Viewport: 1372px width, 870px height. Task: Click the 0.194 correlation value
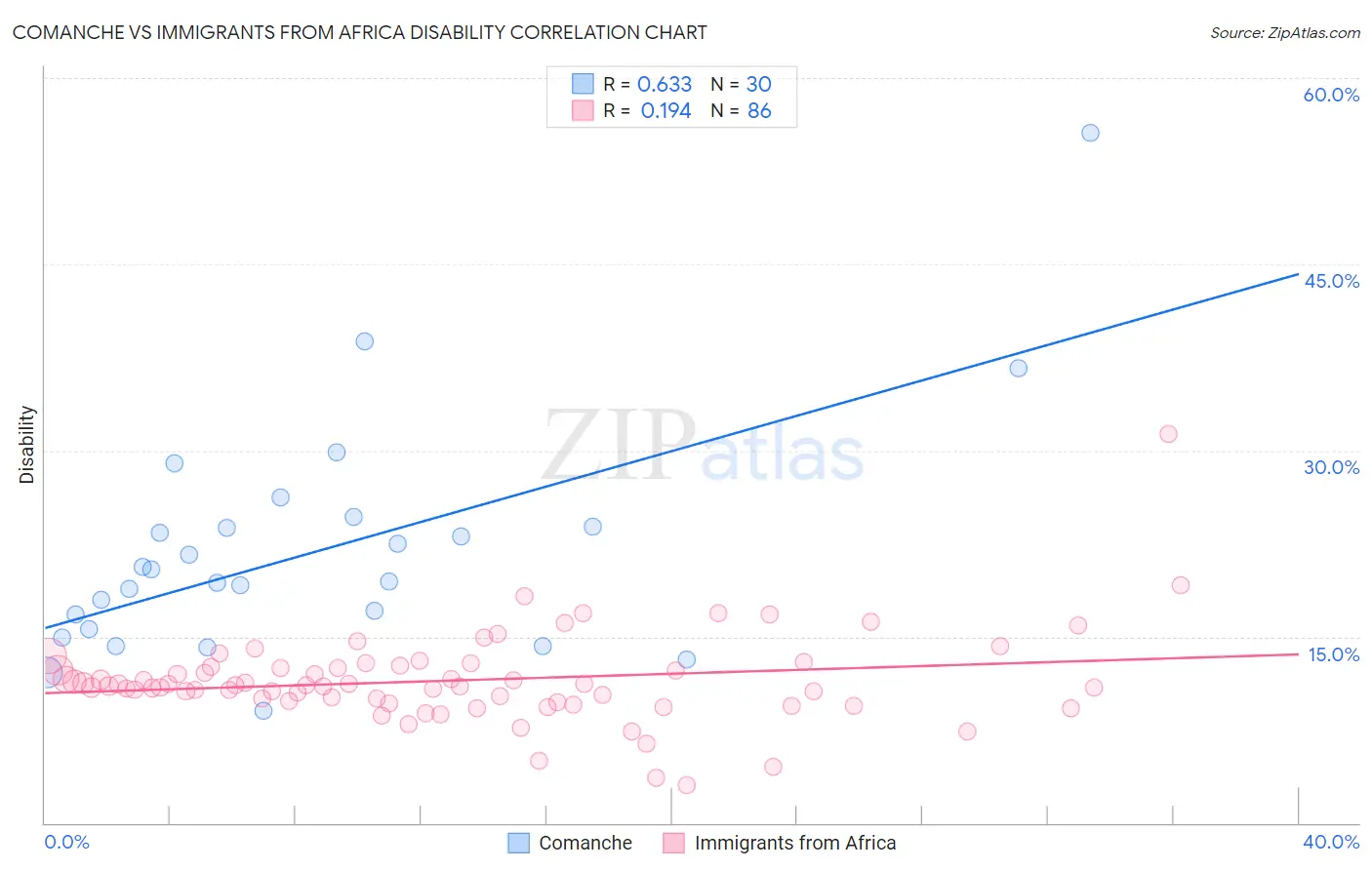tap(666, 110)
